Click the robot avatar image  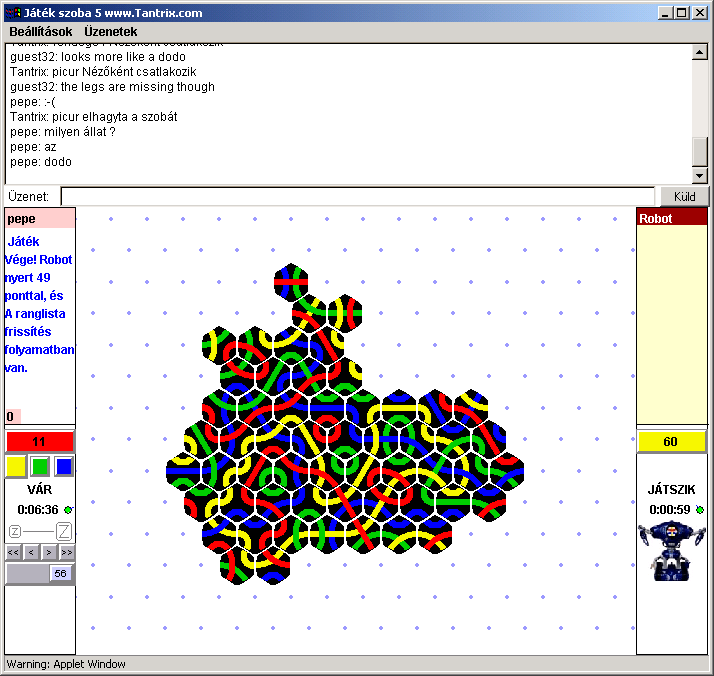(x=671, y=551)
